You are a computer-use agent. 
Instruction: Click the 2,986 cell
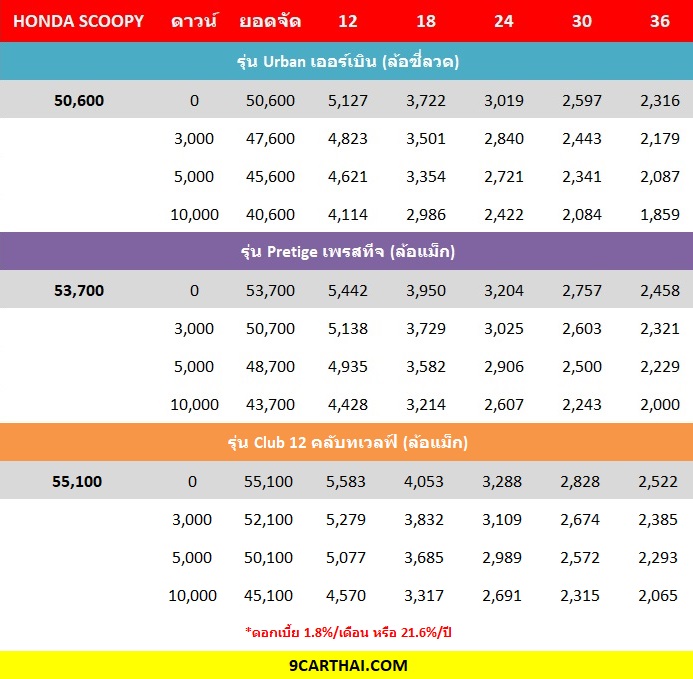click(x=426, y=215)
